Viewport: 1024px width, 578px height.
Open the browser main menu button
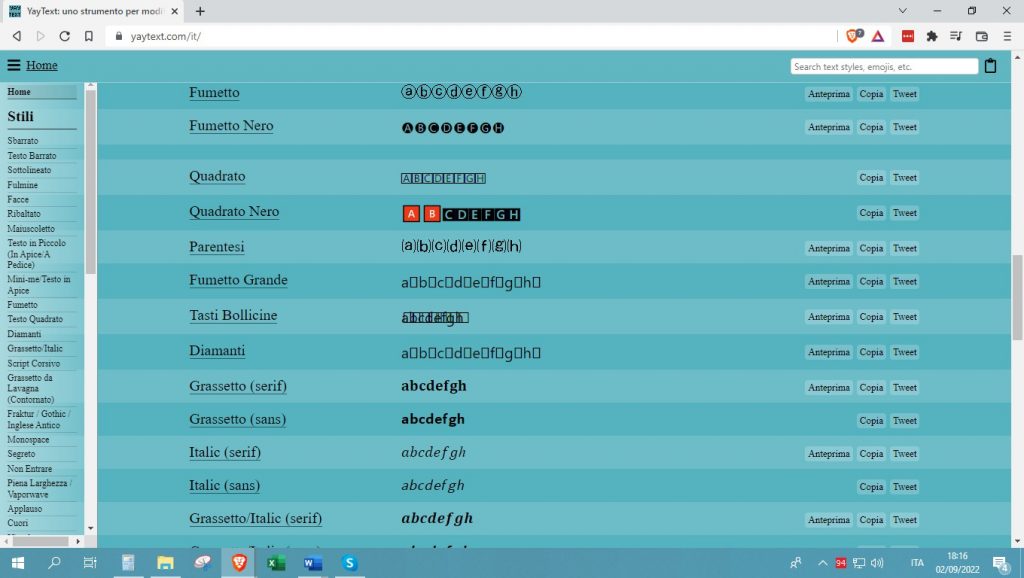click(x=1007, y=36)
